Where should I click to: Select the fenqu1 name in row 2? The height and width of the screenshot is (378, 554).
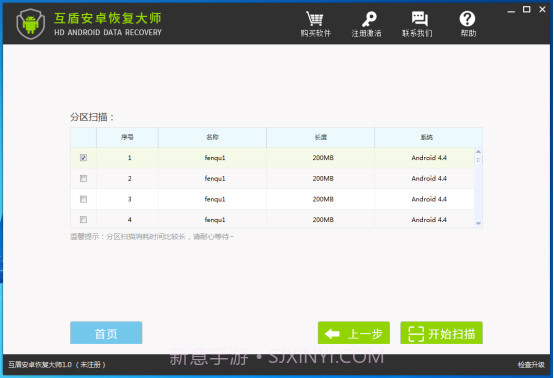(x=215, y=178)
